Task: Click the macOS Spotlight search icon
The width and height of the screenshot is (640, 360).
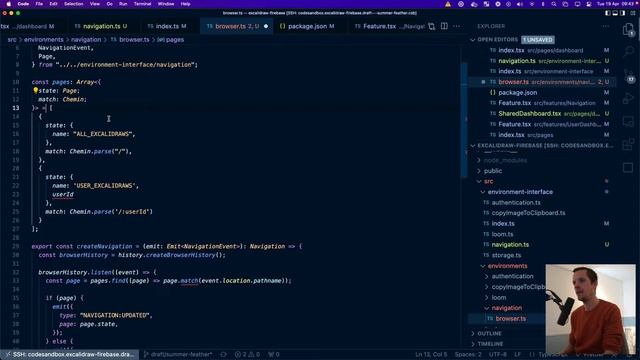Action: [554, 4]
